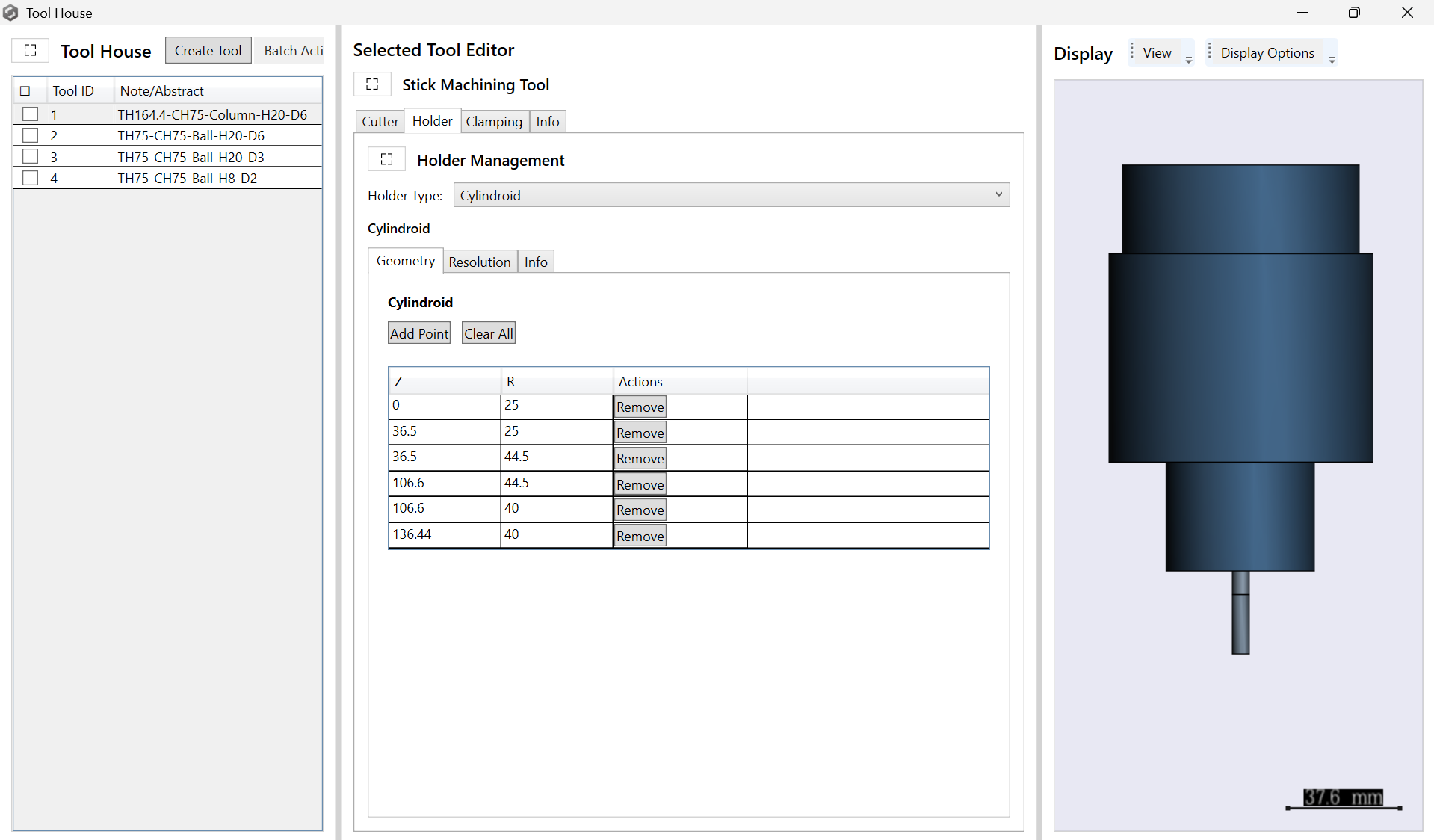Screen dimensions: 1434x840
Task: Toggle the select-all checkbox in table header
Action: [25, 91]
